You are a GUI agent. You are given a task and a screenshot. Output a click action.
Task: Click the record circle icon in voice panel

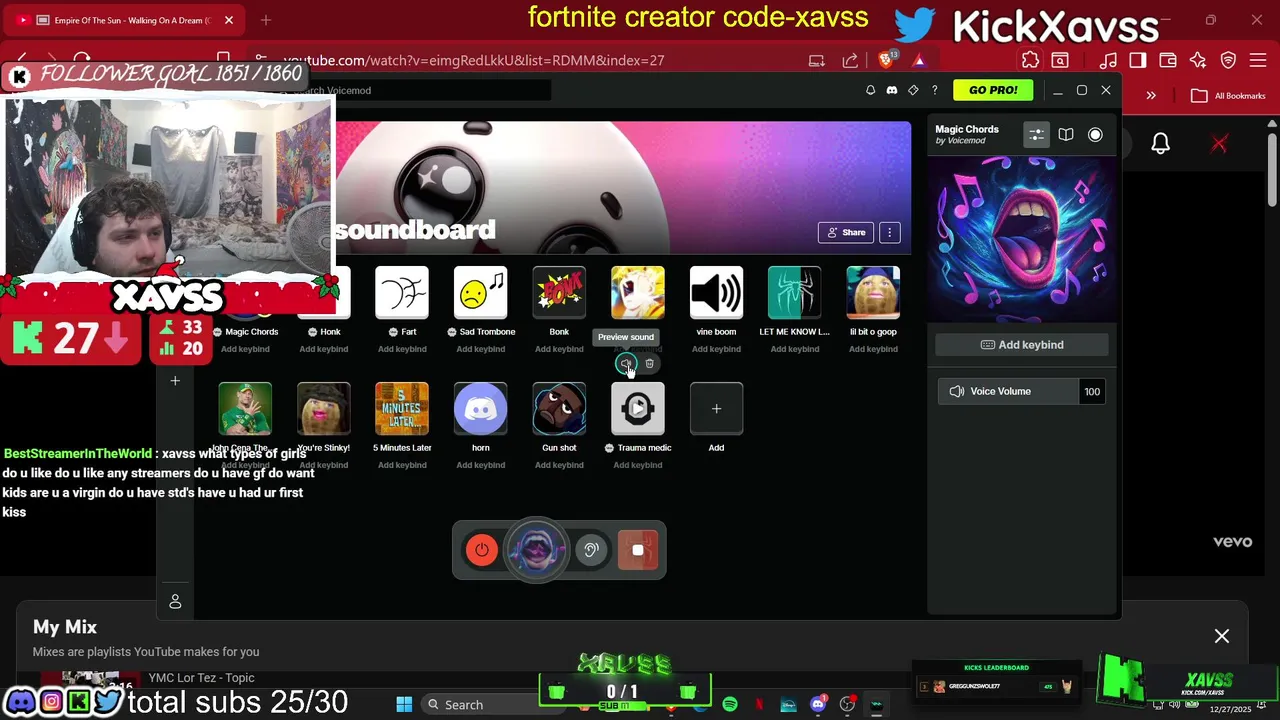coord(1095,135)
